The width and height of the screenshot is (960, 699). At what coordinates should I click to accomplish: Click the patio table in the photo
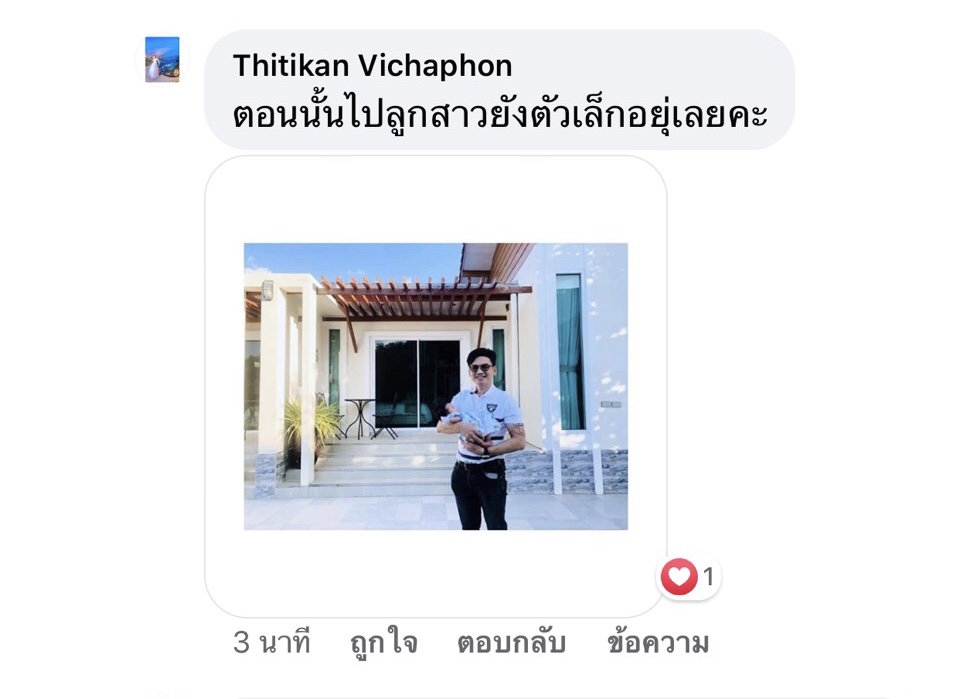point(361,417)
